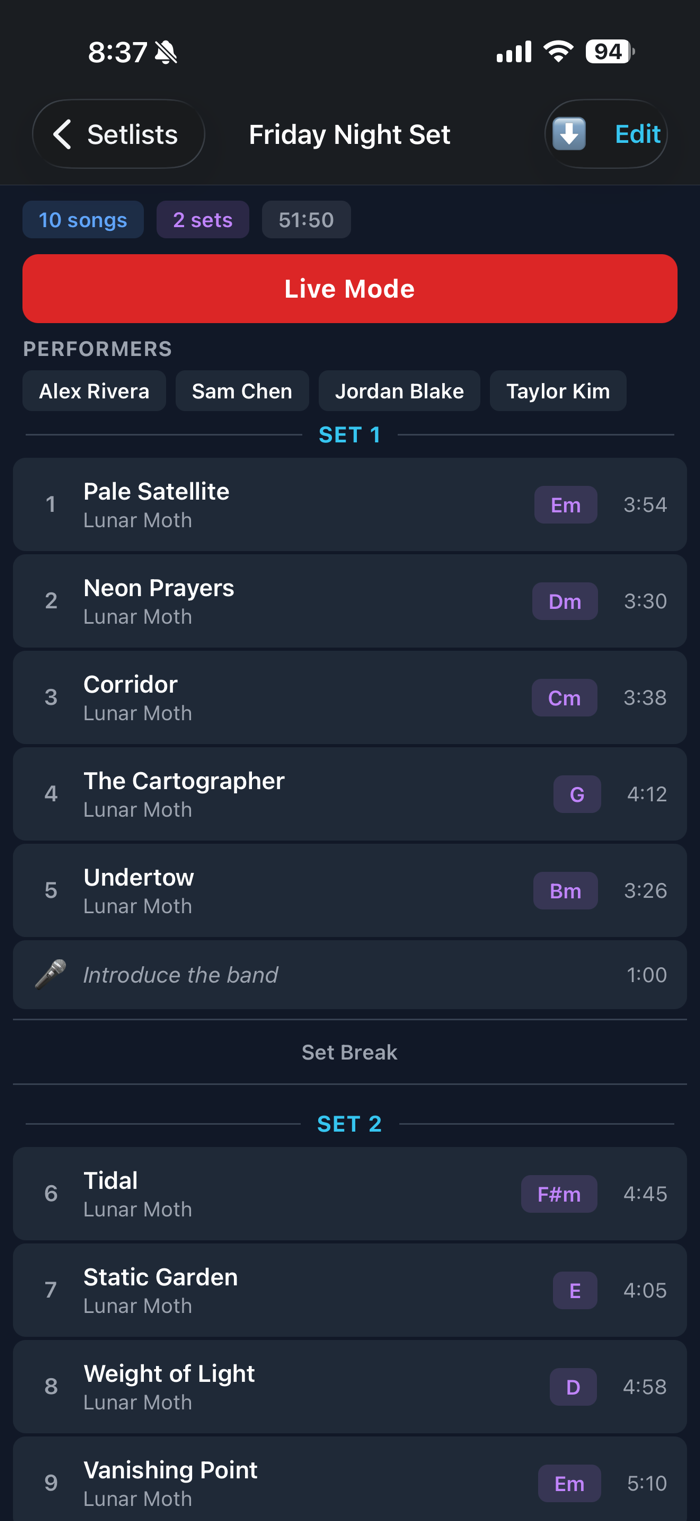The image size is (700, 1521).
Task: Tap the Set Break divider
Action: point(349,1052)
